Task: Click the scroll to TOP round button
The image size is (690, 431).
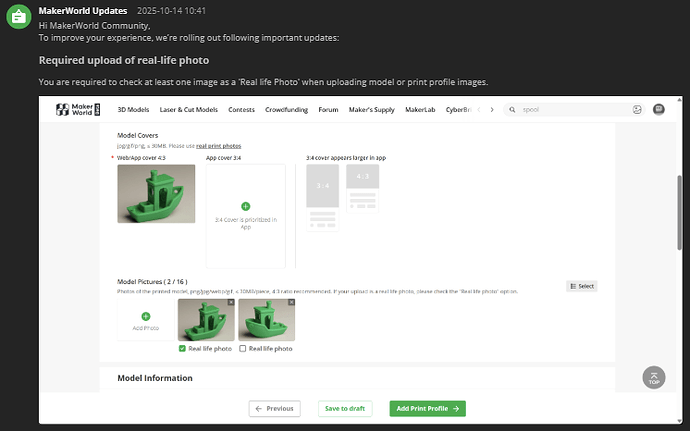Action: pyautogui.click(x=654, y=377)
